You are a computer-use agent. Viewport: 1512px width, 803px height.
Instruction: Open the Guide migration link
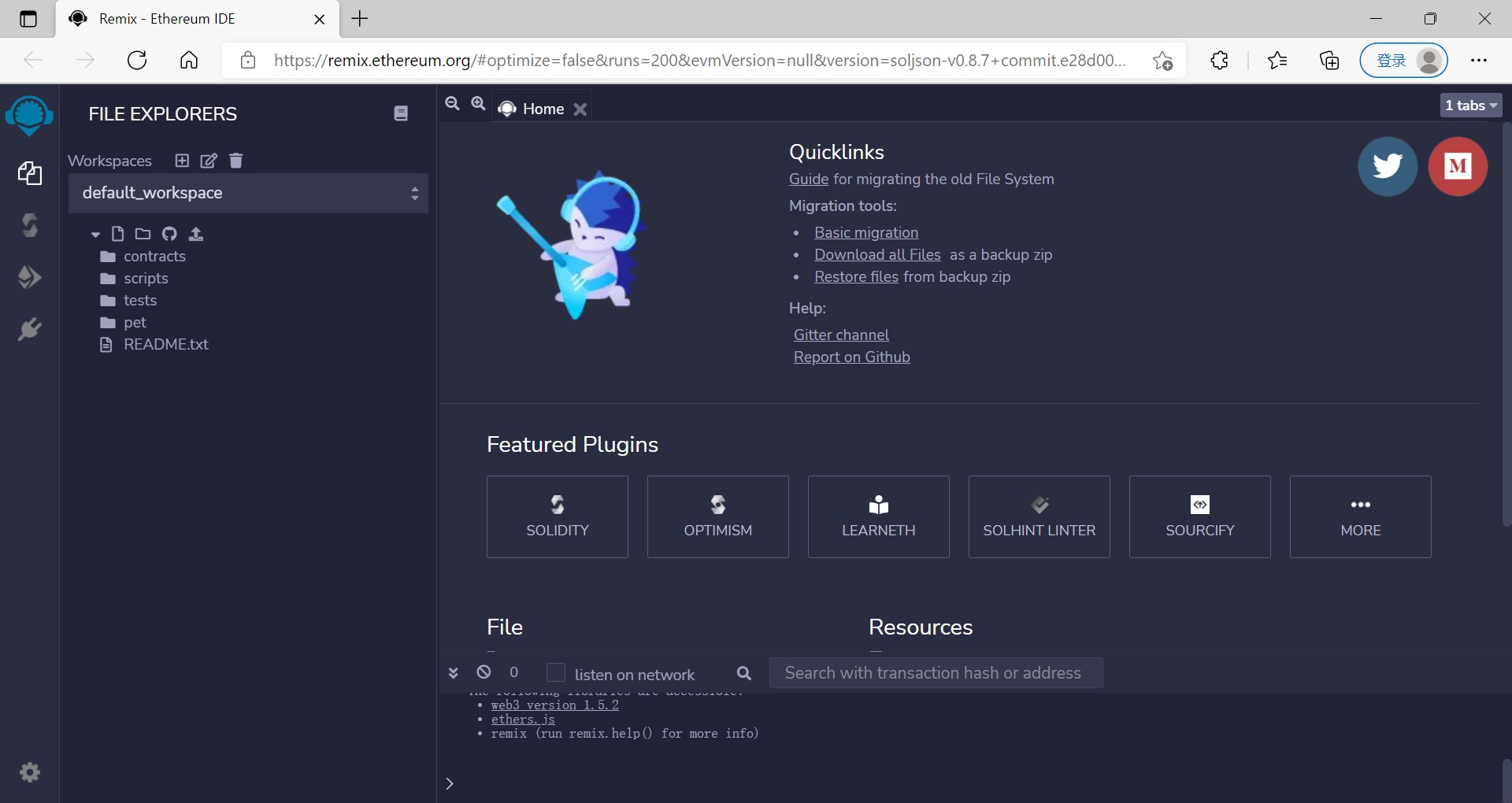pos(809,179)
